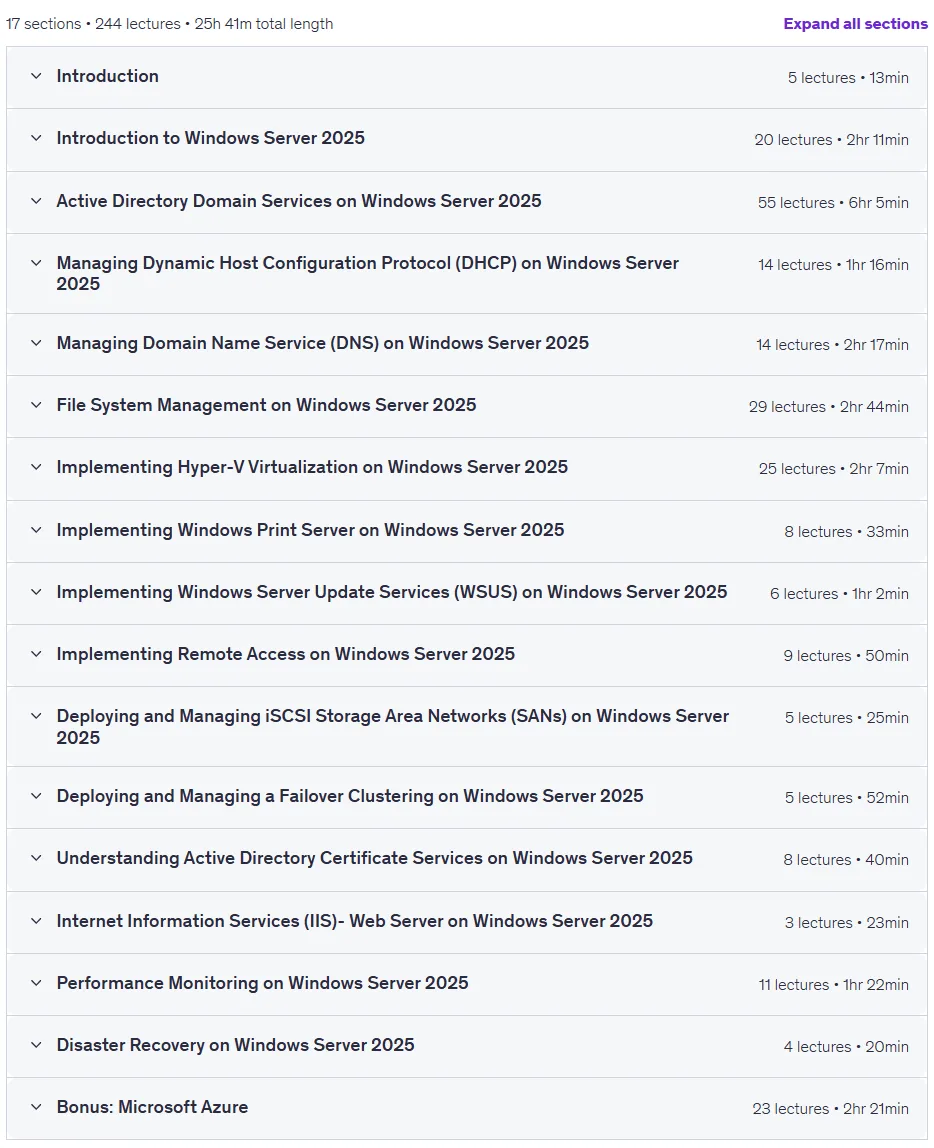Expand File System Management chevron
Viewport: 934px width, 1148px height.
pyautogui.click(x=36, y=406)
